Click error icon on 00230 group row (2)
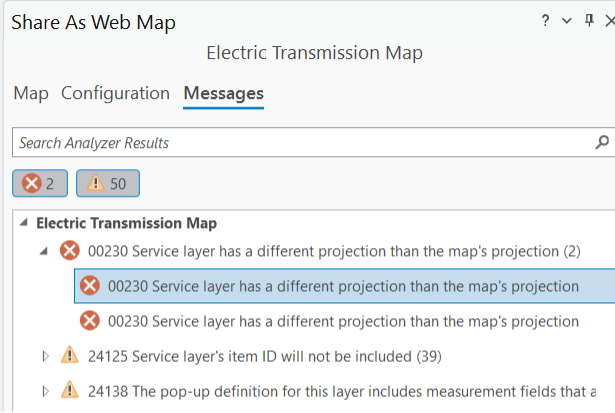 click(69, 251)
